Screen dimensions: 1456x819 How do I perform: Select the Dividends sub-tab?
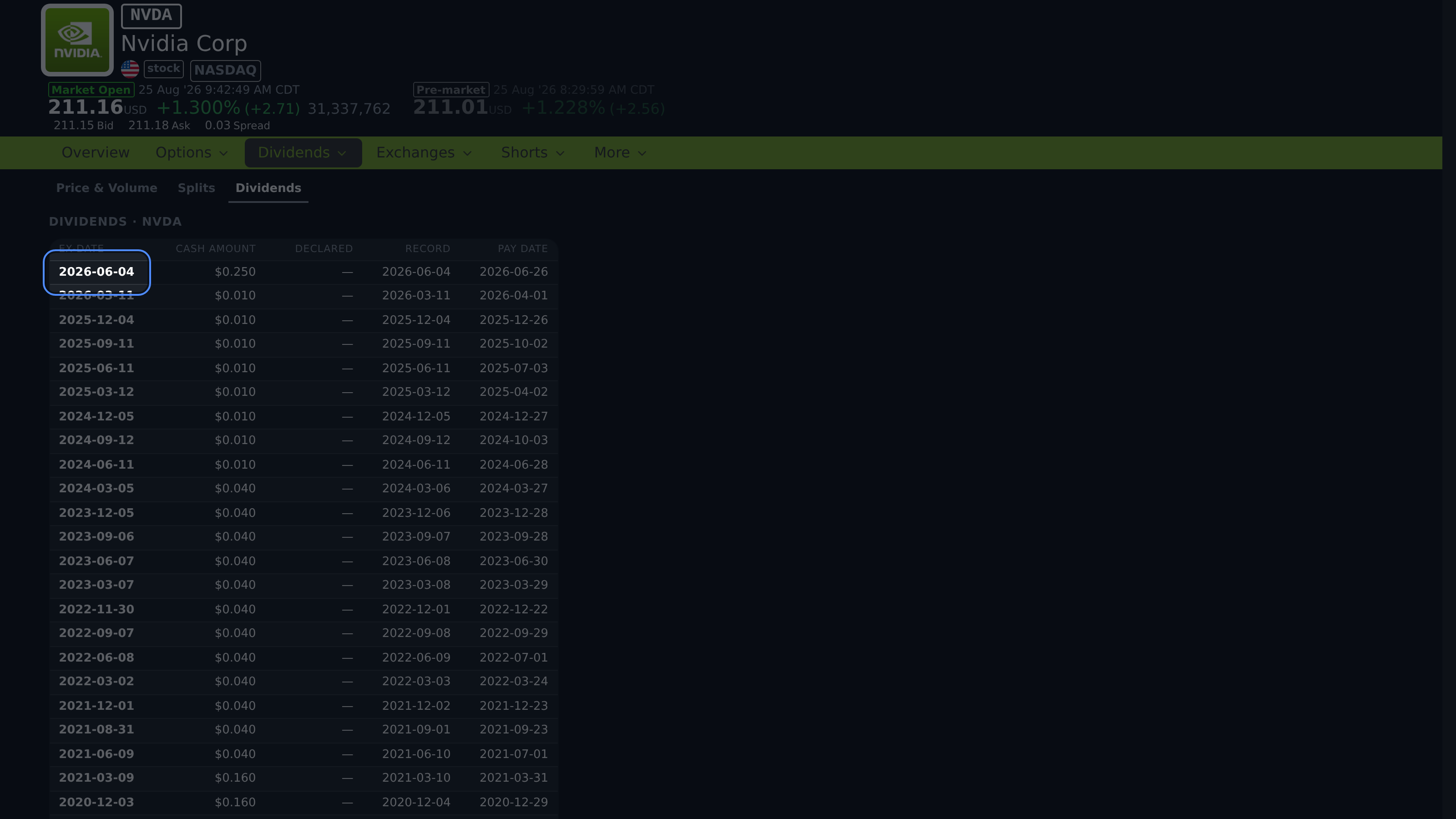coord(268,188)
